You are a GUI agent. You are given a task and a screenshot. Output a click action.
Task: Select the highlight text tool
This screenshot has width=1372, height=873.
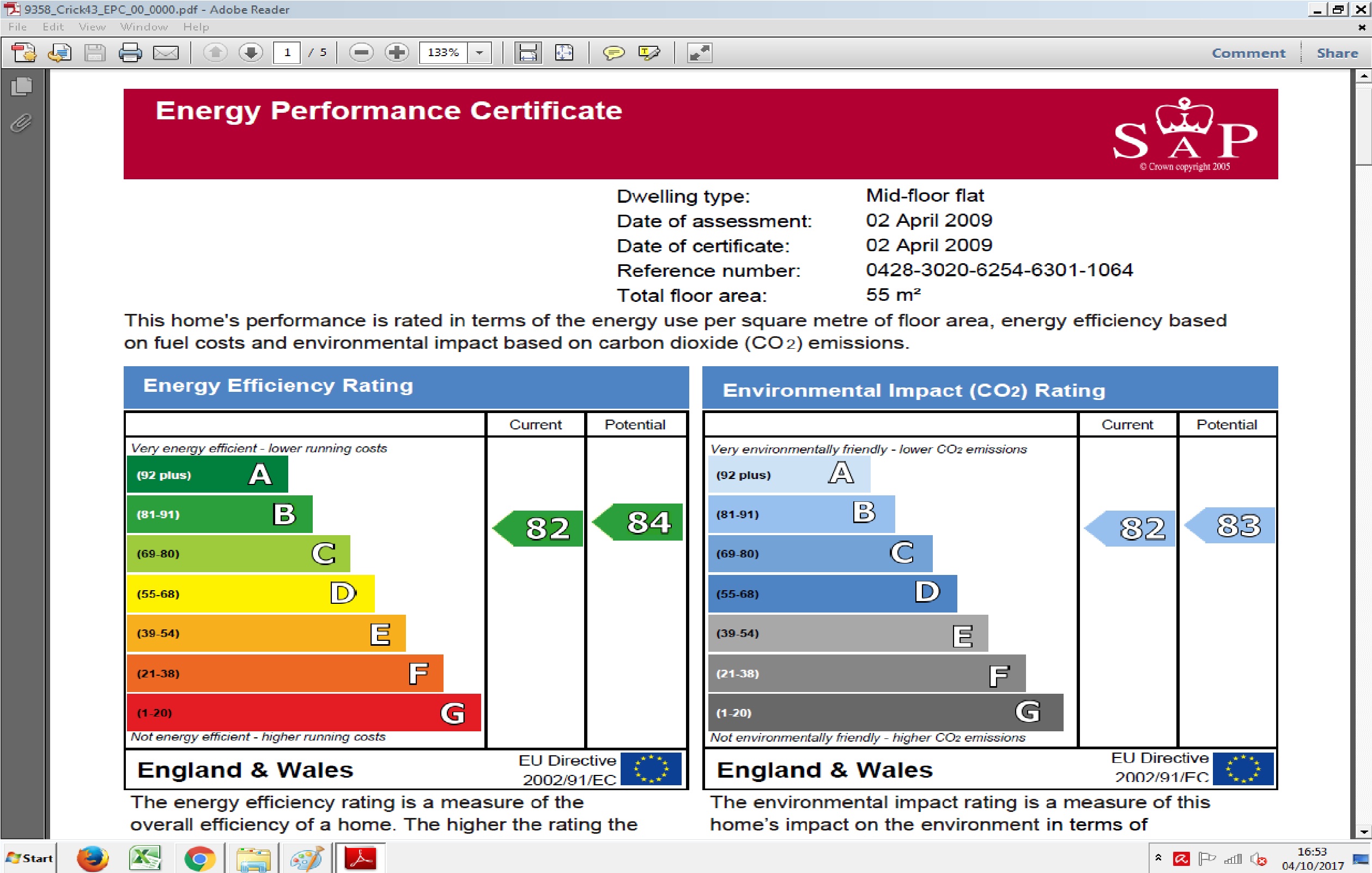pos(649,53)
